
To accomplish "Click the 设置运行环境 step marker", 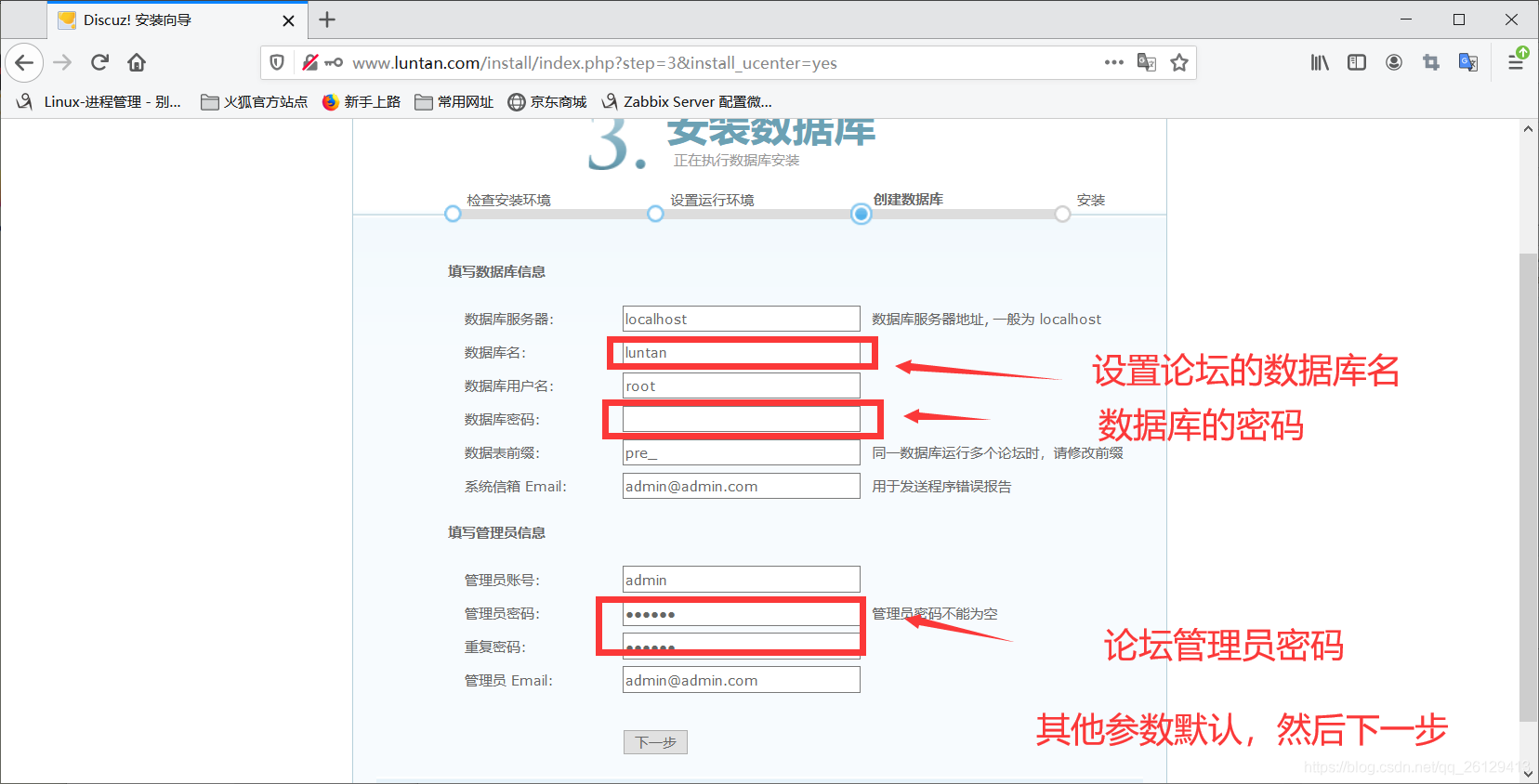I will 655,214.
